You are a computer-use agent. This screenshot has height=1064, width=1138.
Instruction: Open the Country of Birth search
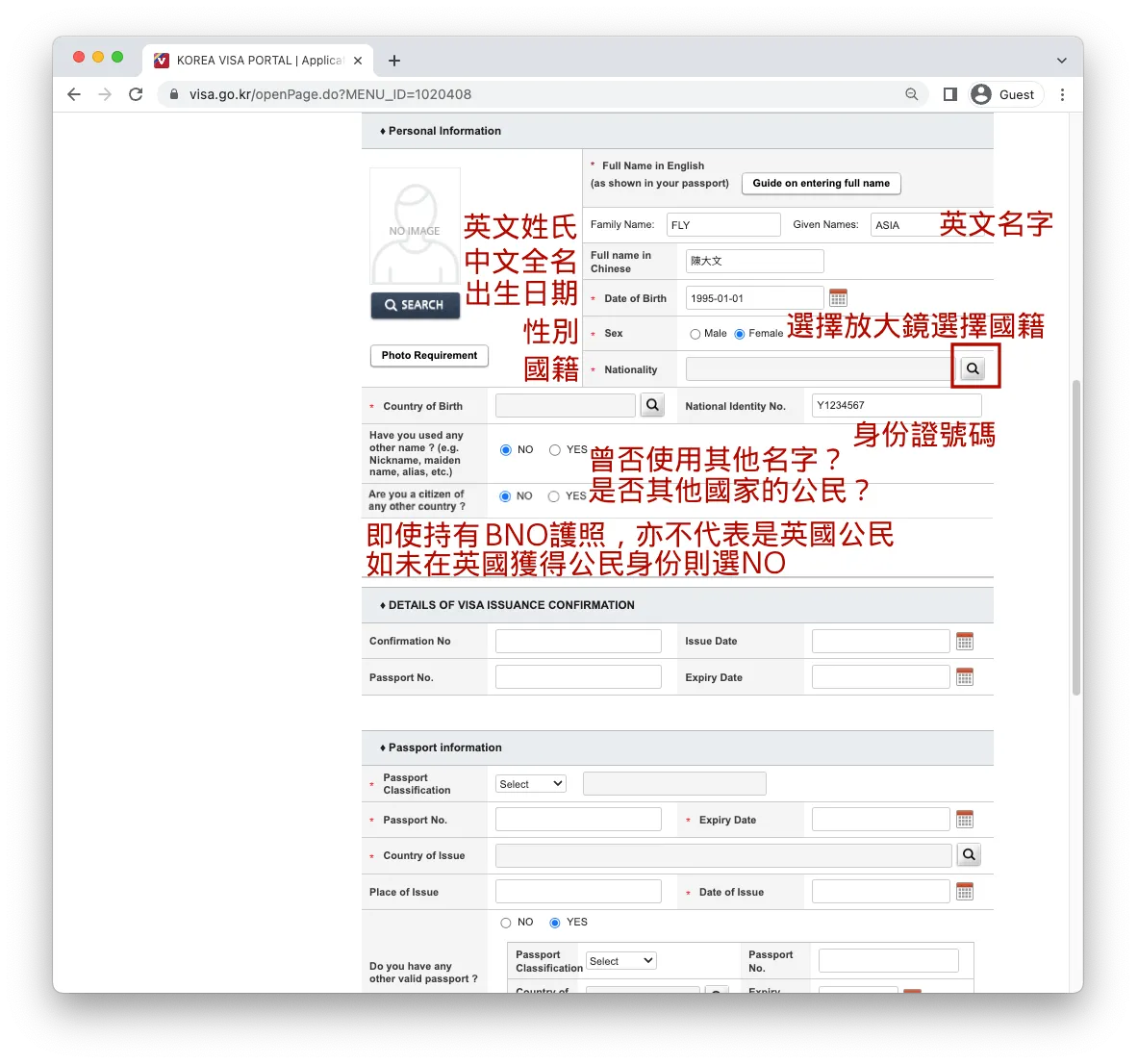point(652,405)
